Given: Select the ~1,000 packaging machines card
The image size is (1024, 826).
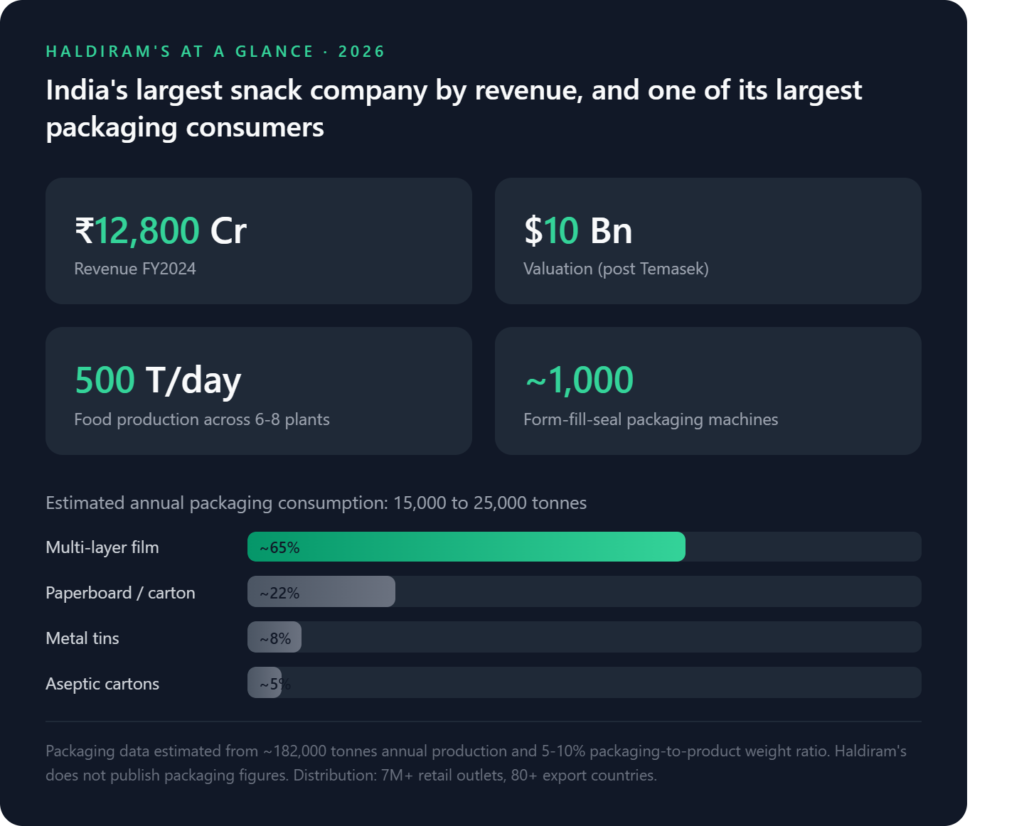Looking at the screenshot, I should [708, 391].
